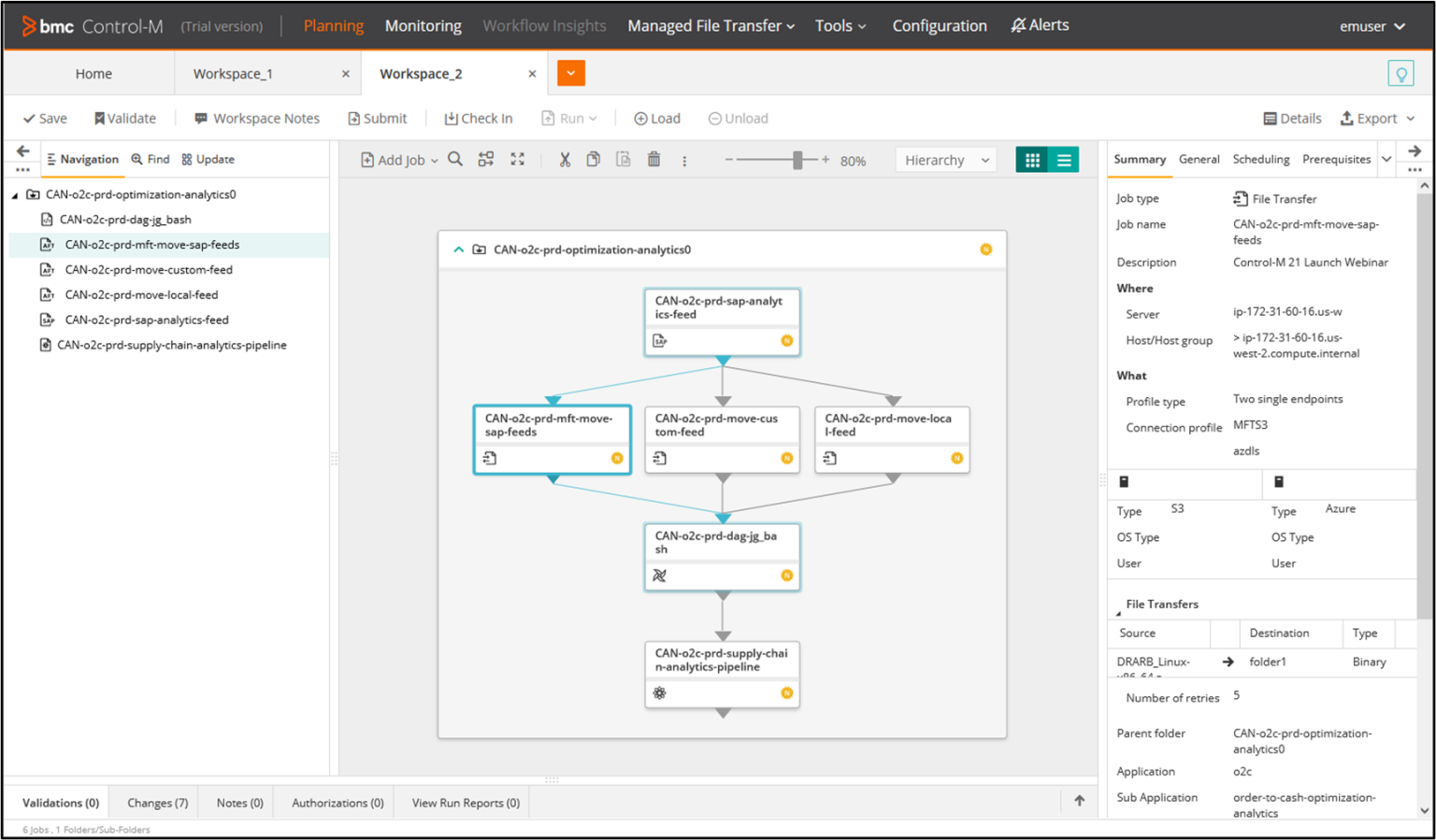Switch to grid view of the workflow
The height and width of the screenshot is (840, 1436).
[1032, 159]
